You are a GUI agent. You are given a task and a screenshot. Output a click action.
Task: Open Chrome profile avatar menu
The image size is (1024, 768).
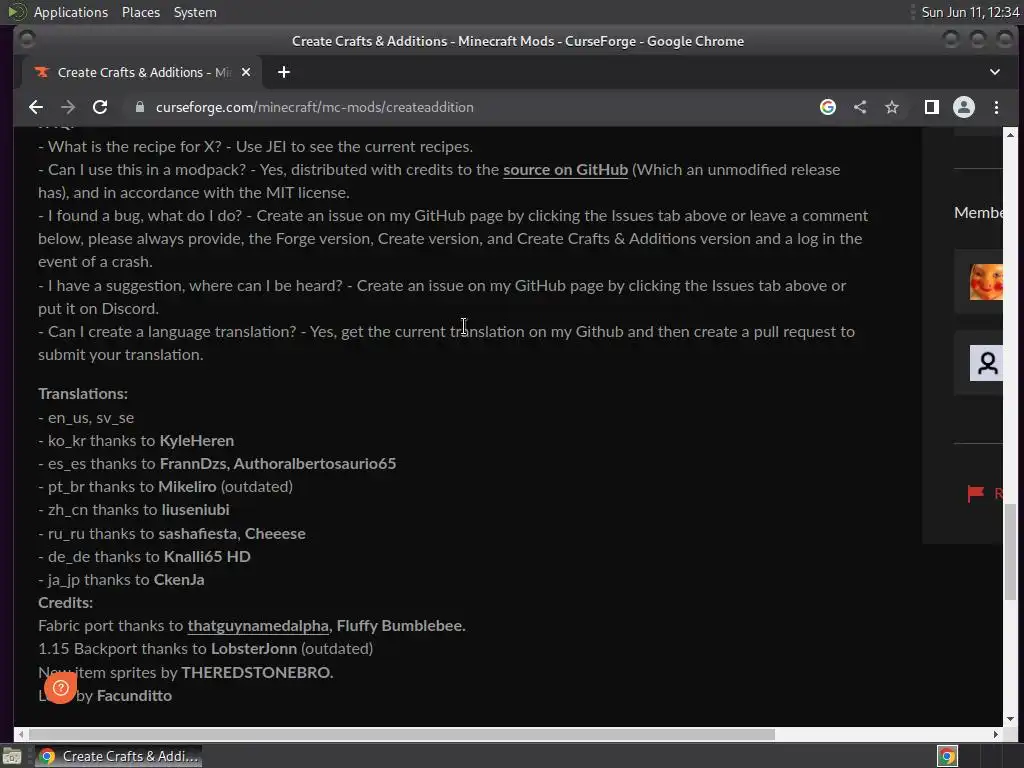(964, 107)
